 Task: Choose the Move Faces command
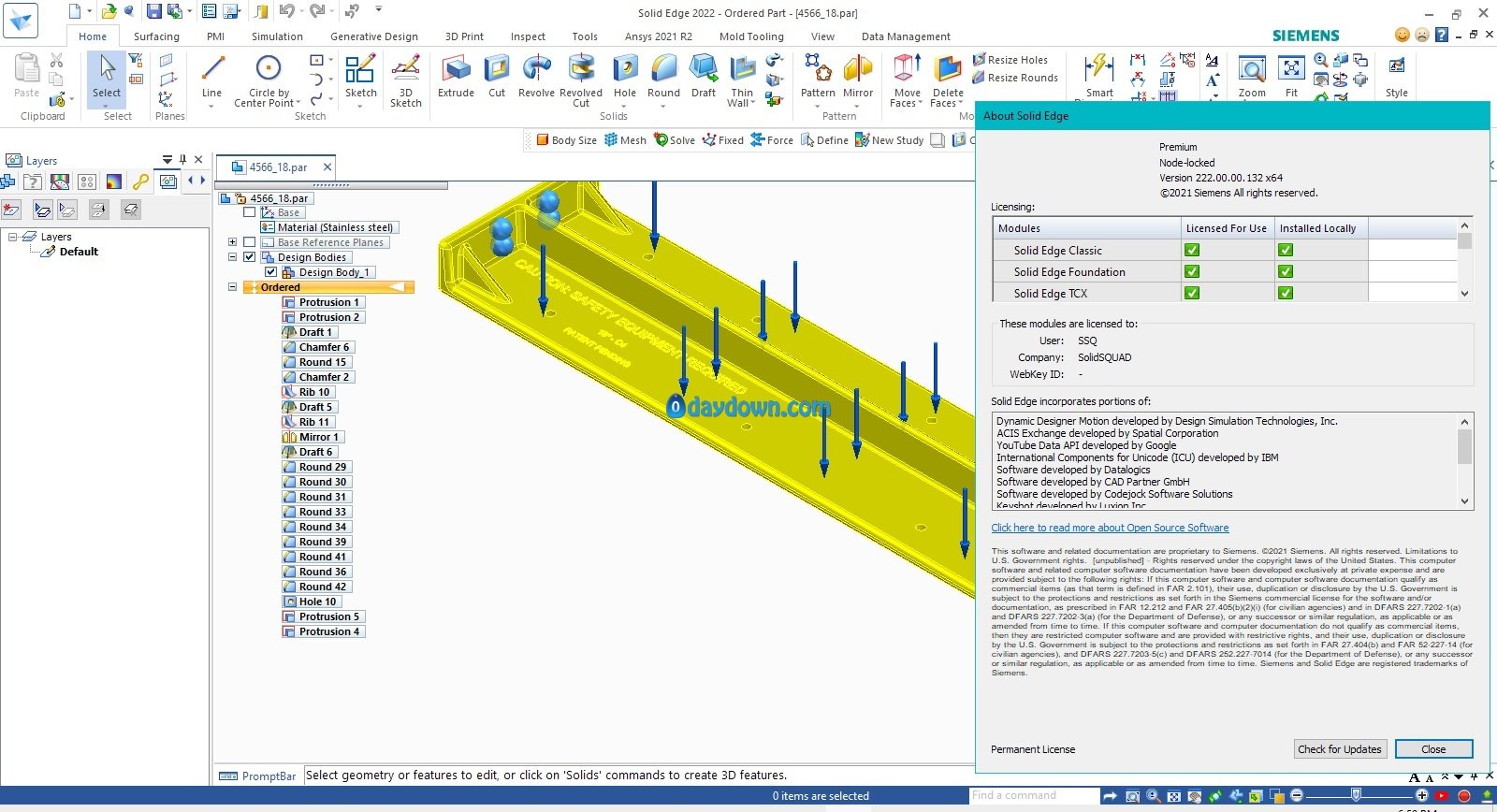pos(907,80)
